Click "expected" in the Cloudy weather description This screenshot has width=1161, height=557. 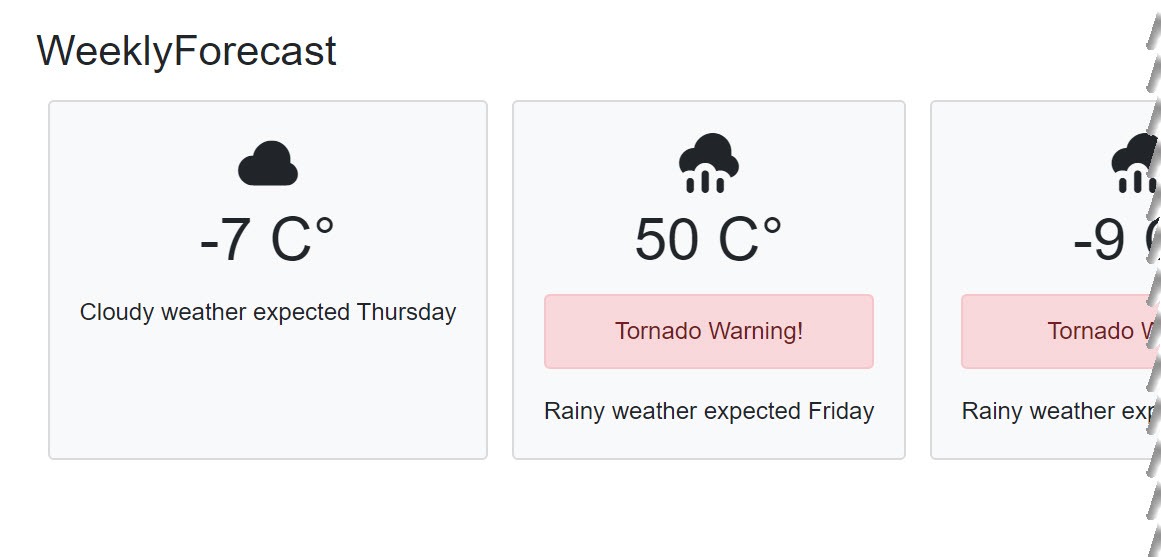tap(301, 312)
